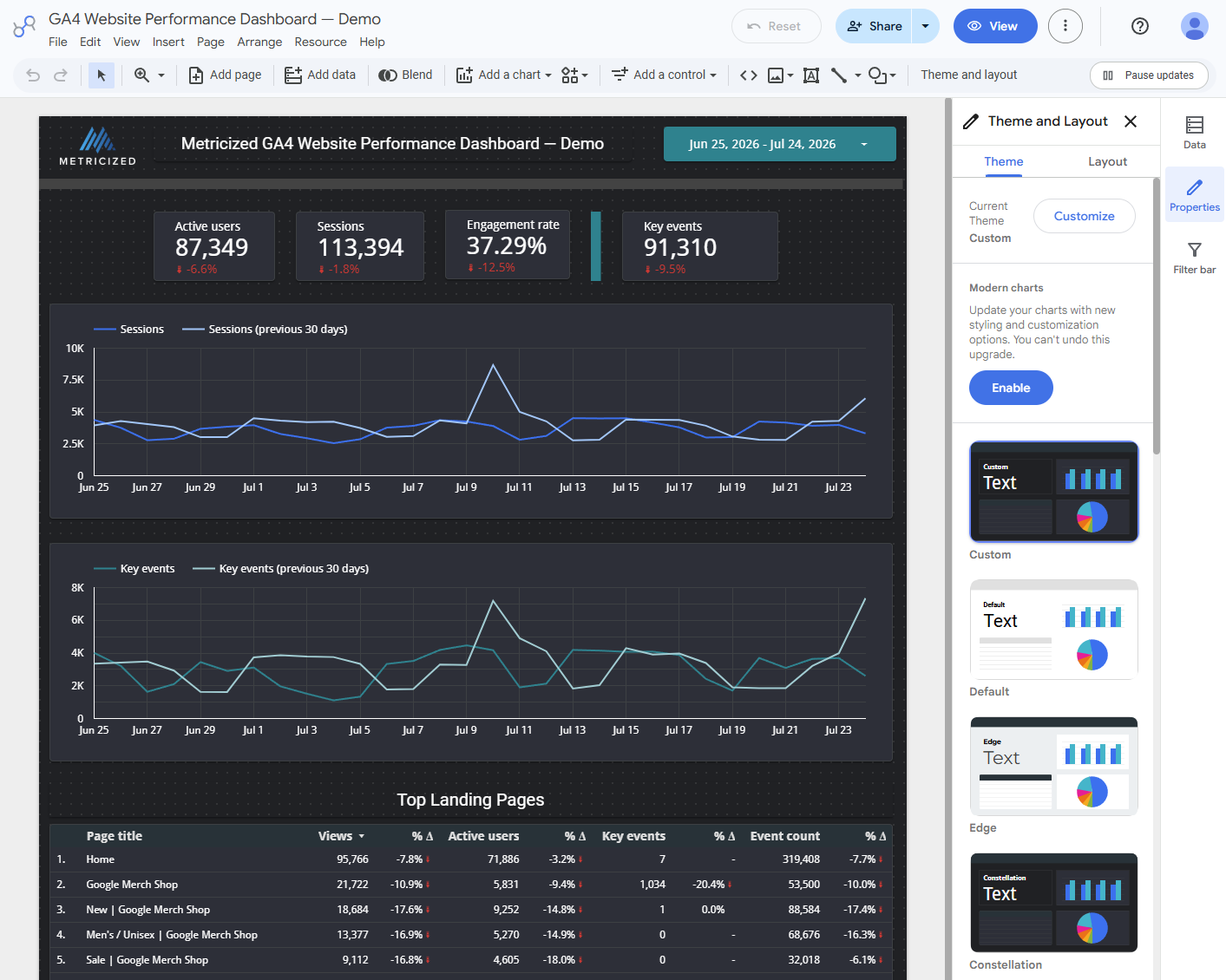The image size is (1226, 980).
Task: Click the Page title column header
Action: (x=115, y=836)
